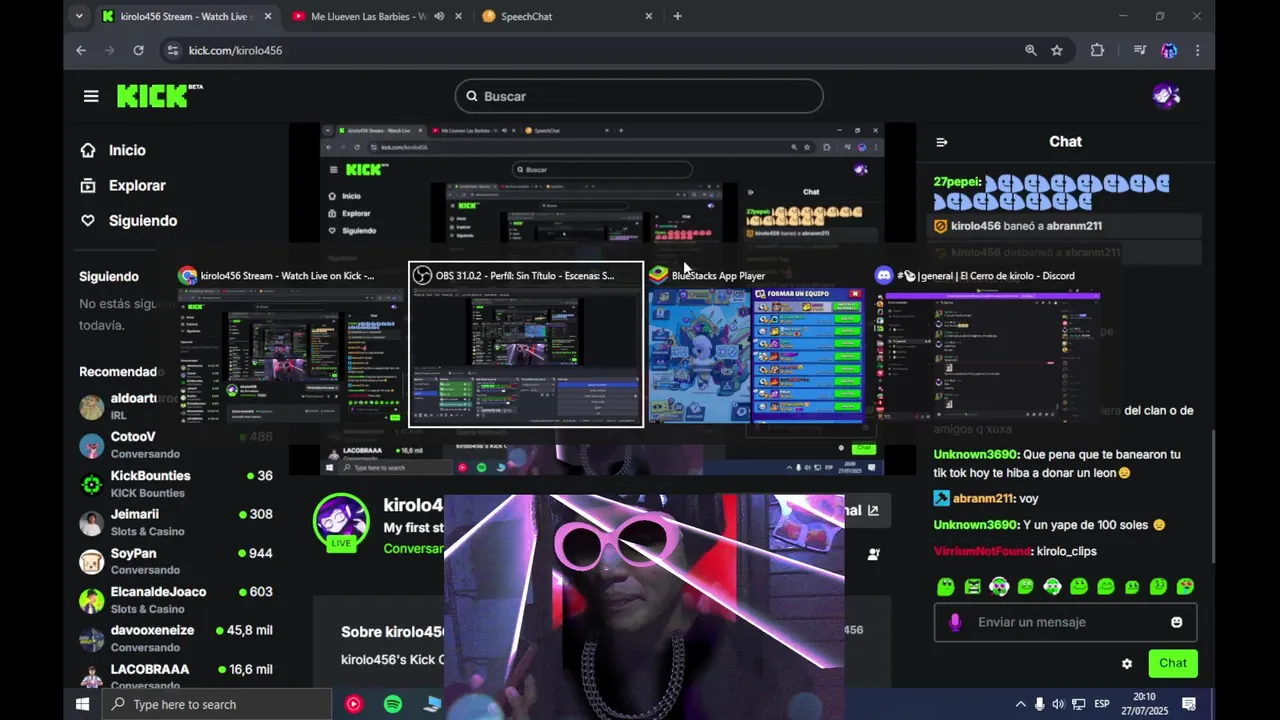1280x720 pixels.
Task: Open chat settings gear
Action: [1127, 664]
